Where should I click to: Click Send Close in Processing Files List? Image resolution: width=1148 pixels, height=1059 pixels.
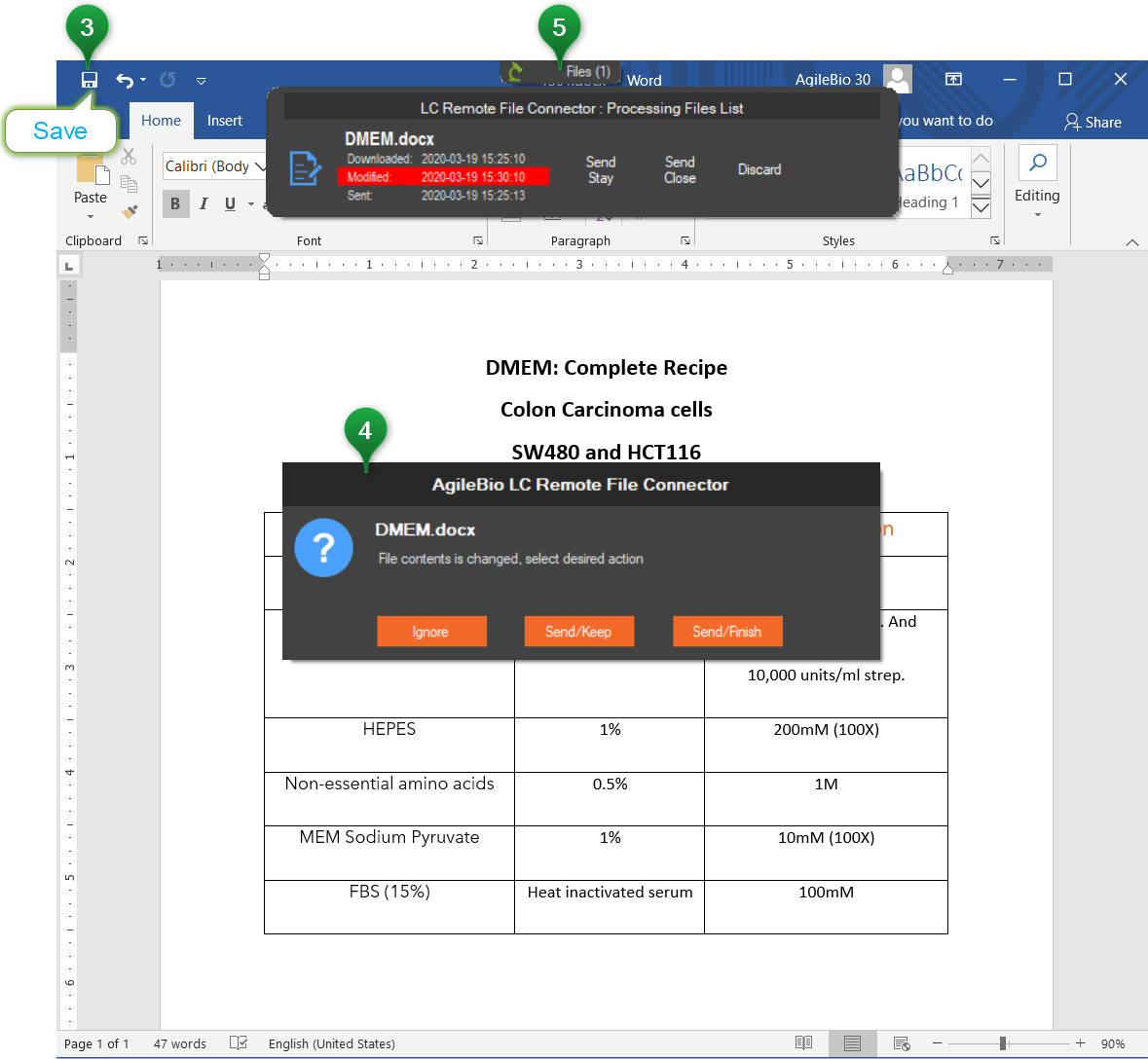tap(681, 169)
